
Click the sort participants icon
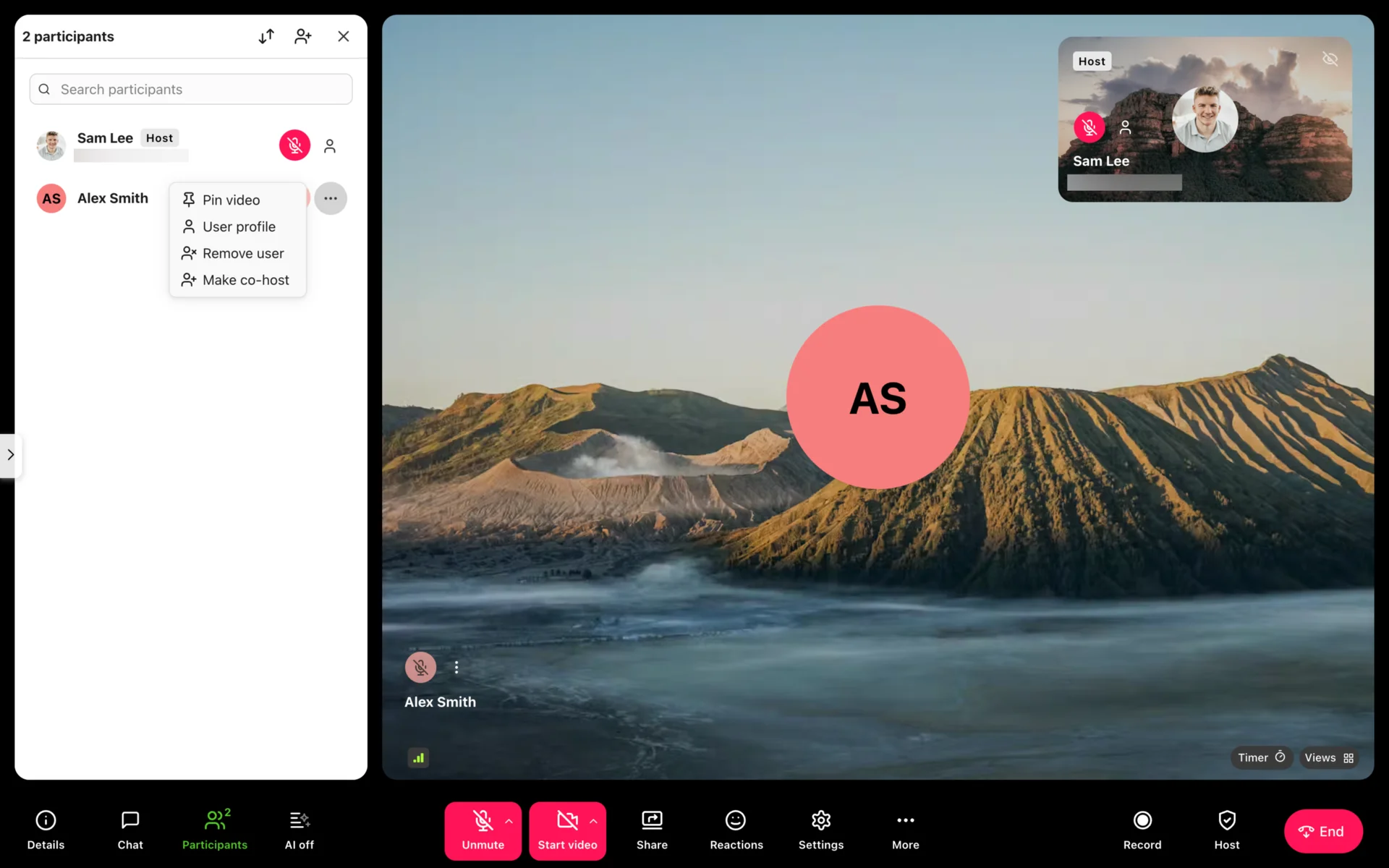pyautogui.click(x=266, y=36)
